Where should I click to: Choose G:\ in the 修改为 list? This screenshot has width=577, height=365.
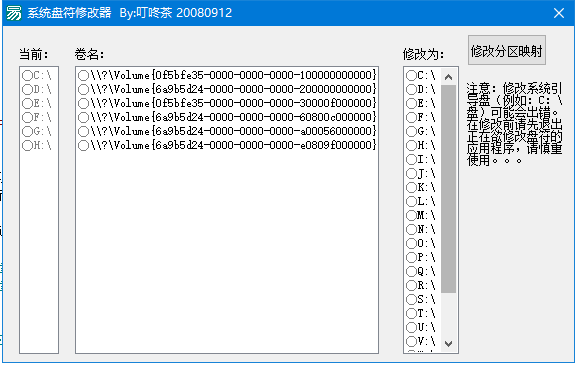[421, 131]
